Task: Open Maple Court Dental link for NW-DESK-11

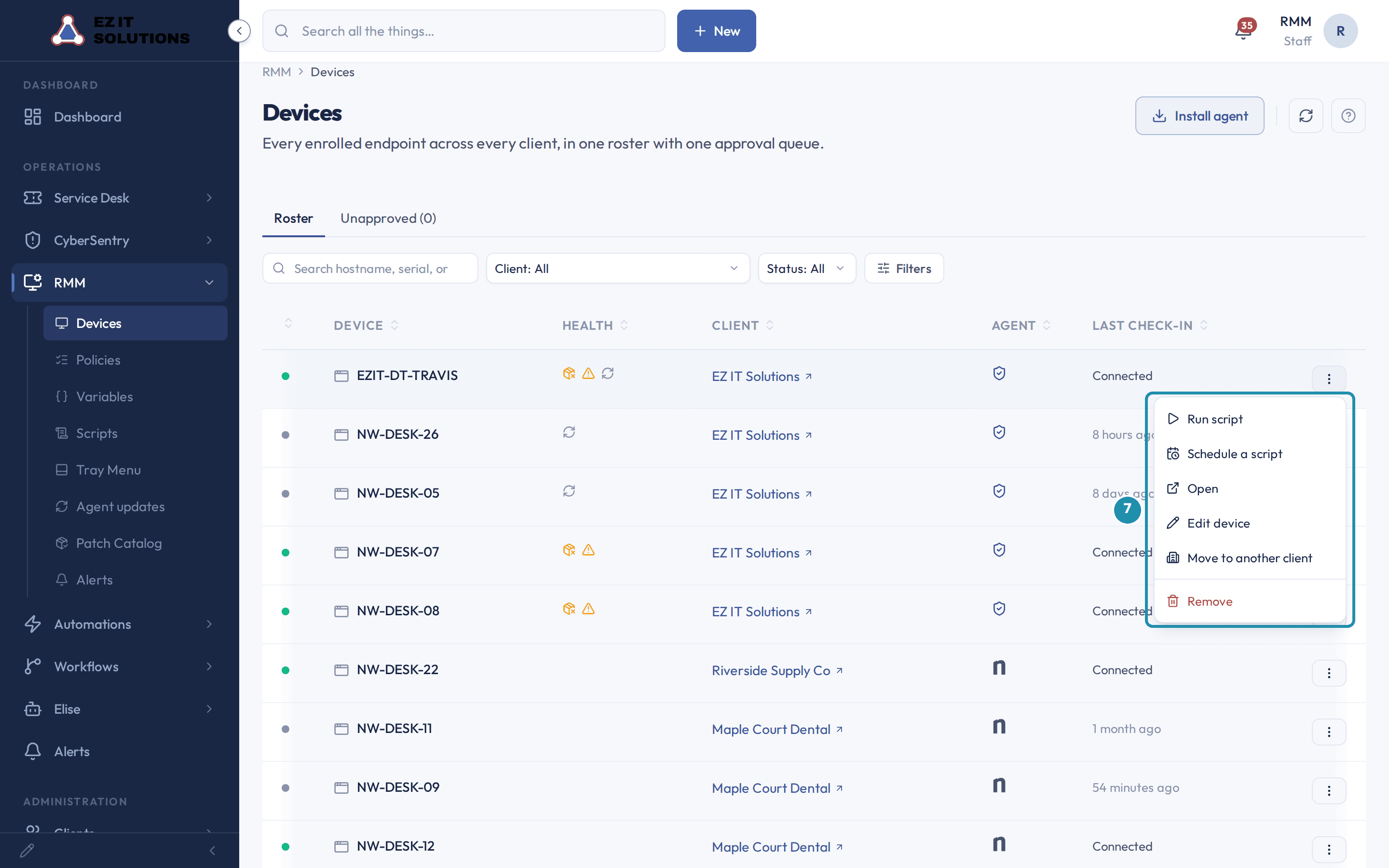Action: [777, 729]
